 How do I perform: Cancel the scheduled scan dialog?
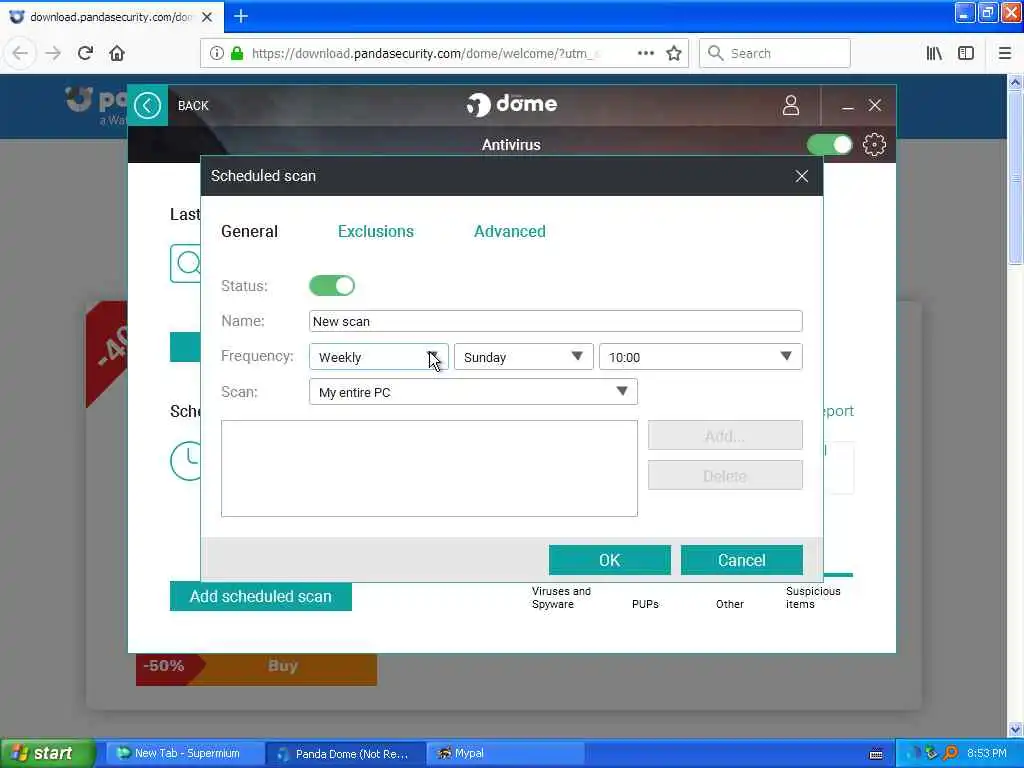pyautogui.click(x=742, y=560)
